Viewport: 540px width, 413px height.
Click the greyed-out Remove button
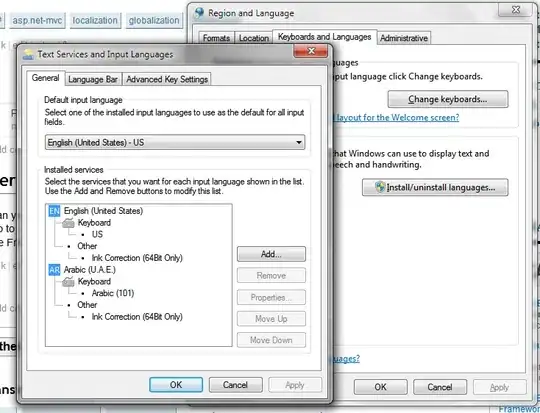click(x=271, y=276)
